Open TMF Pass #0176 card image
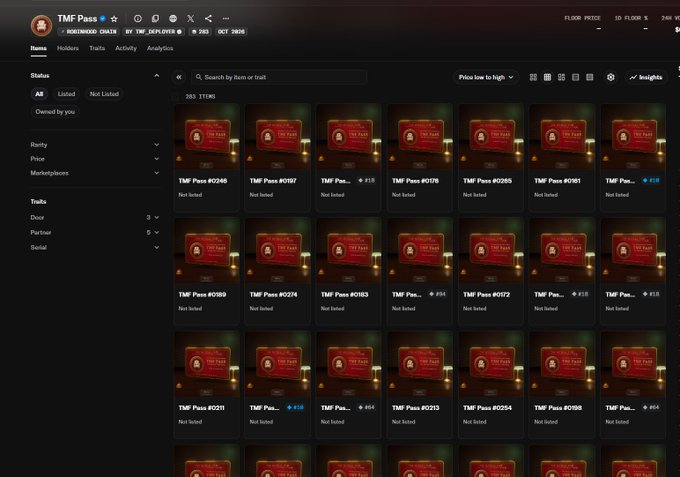Image resolution: width=680 pixels, height=477 pixels. (x=420, y=137)
